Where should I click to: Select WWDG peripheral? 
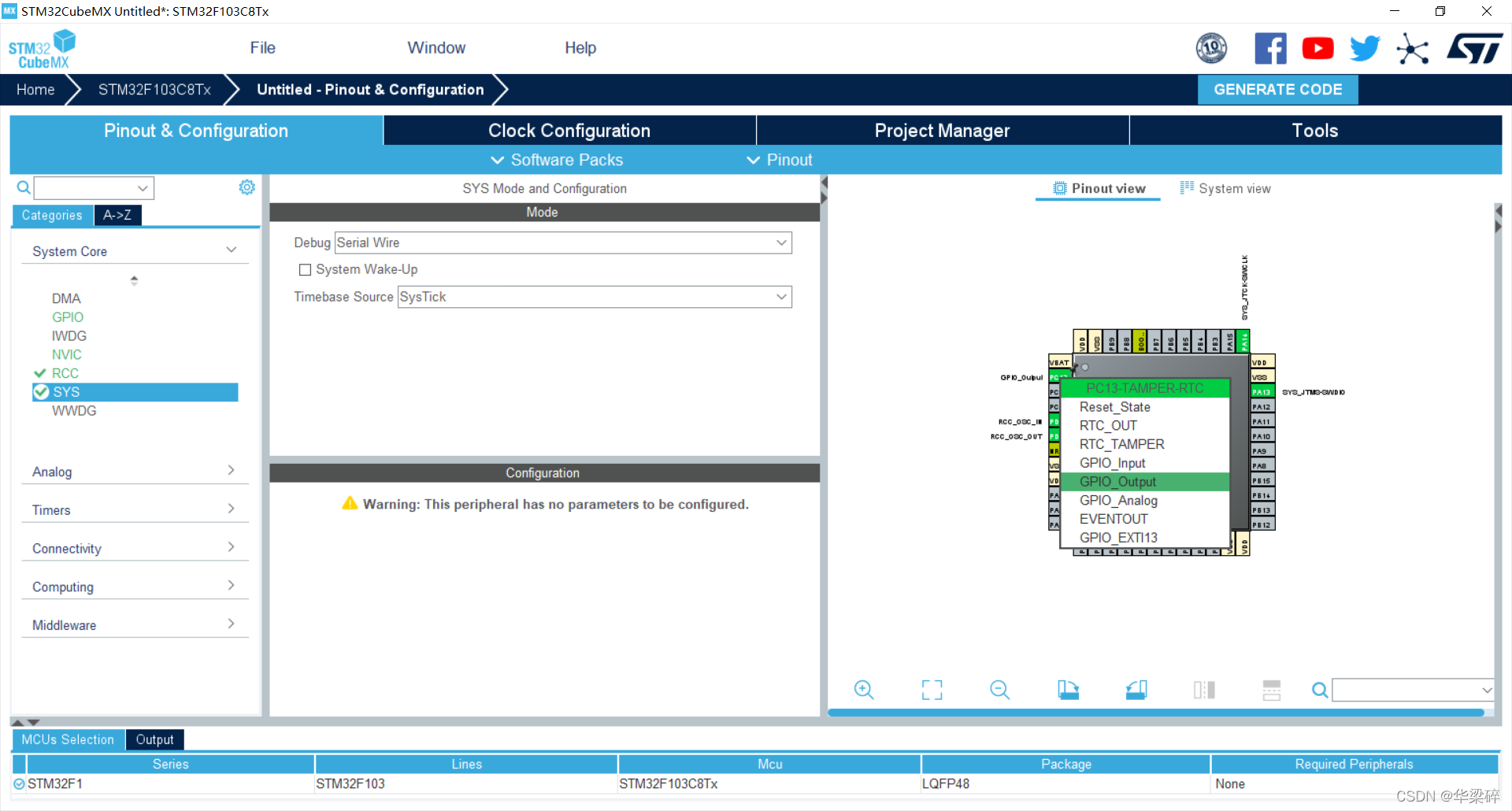point(74,411)
